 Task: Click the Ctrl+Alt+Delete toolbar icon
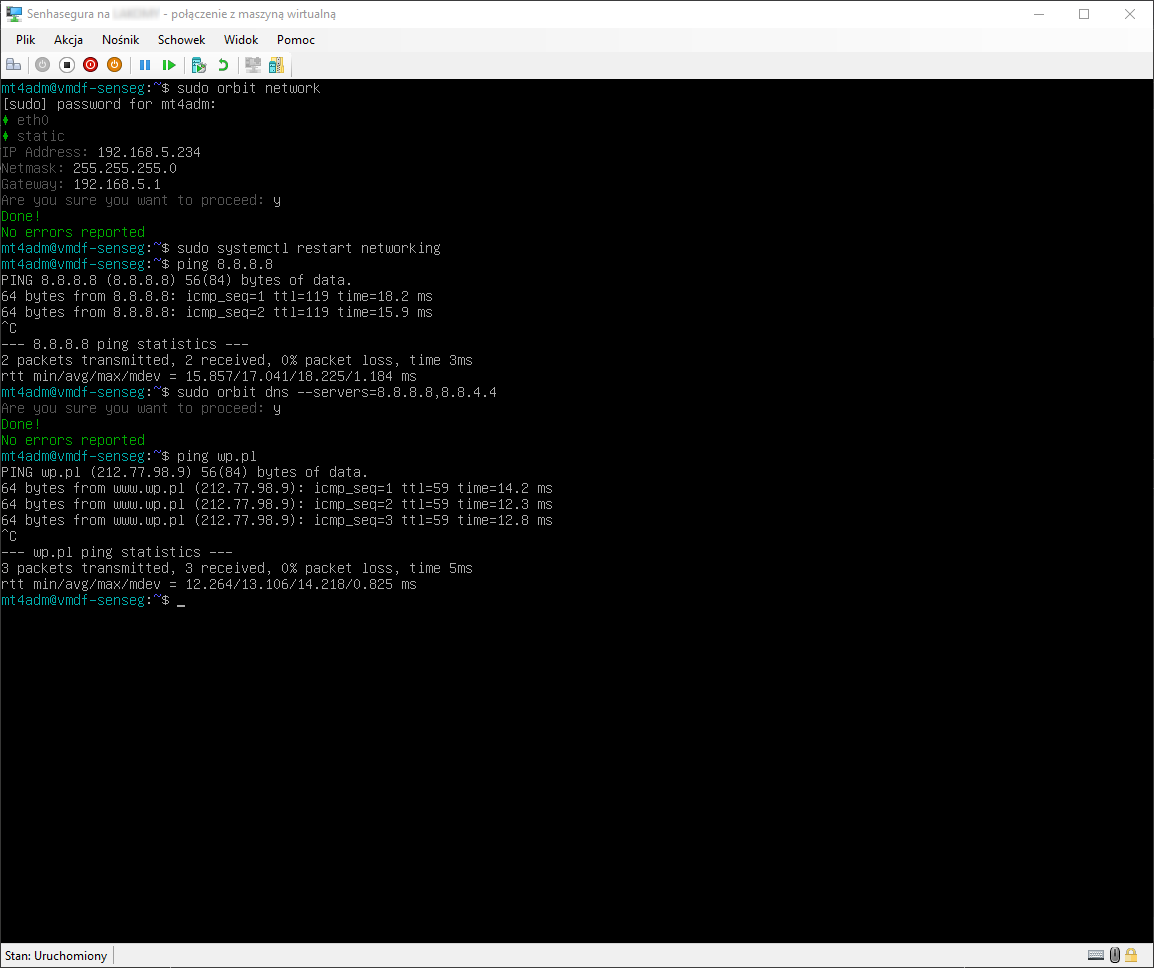click(14, 65)
